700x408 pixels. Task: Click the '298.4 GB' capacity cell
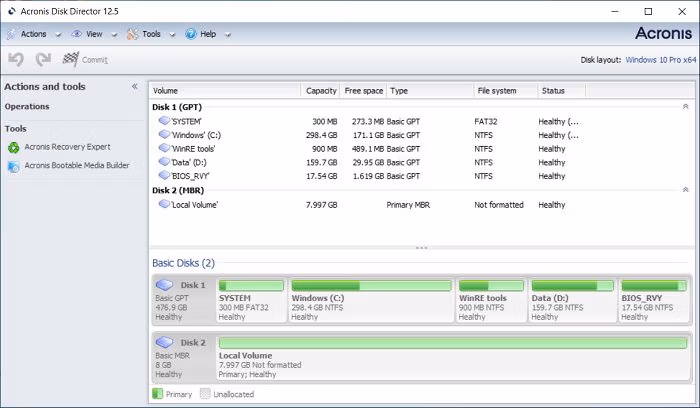click(321, 135)
